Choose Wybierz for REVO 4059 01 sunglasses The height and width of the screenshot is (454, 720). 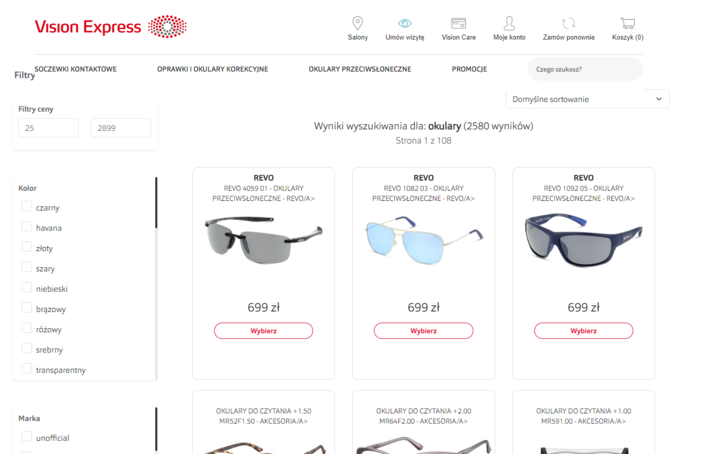263,331
